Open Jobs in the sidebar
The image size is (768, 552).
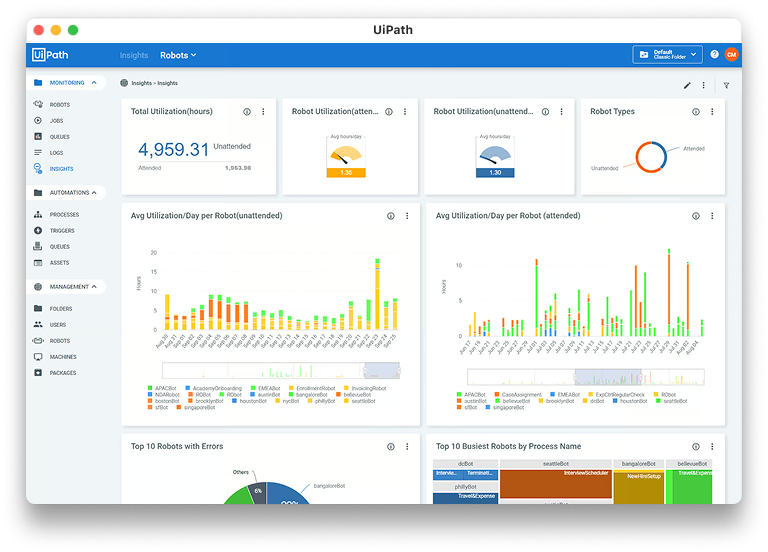(x=56, y=120)
